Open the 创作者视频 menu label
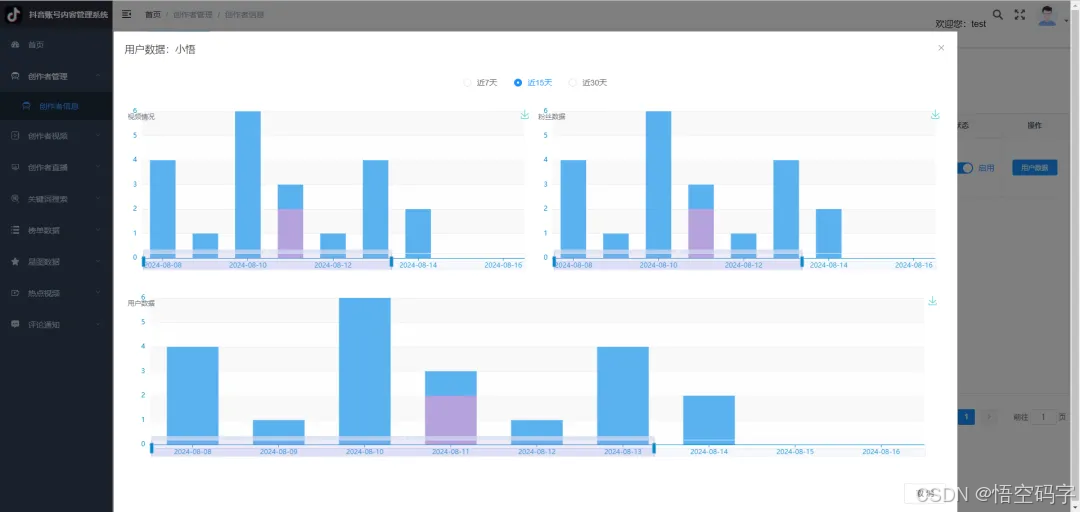This screenshot has width=1080, height=512. click(48, 136)
